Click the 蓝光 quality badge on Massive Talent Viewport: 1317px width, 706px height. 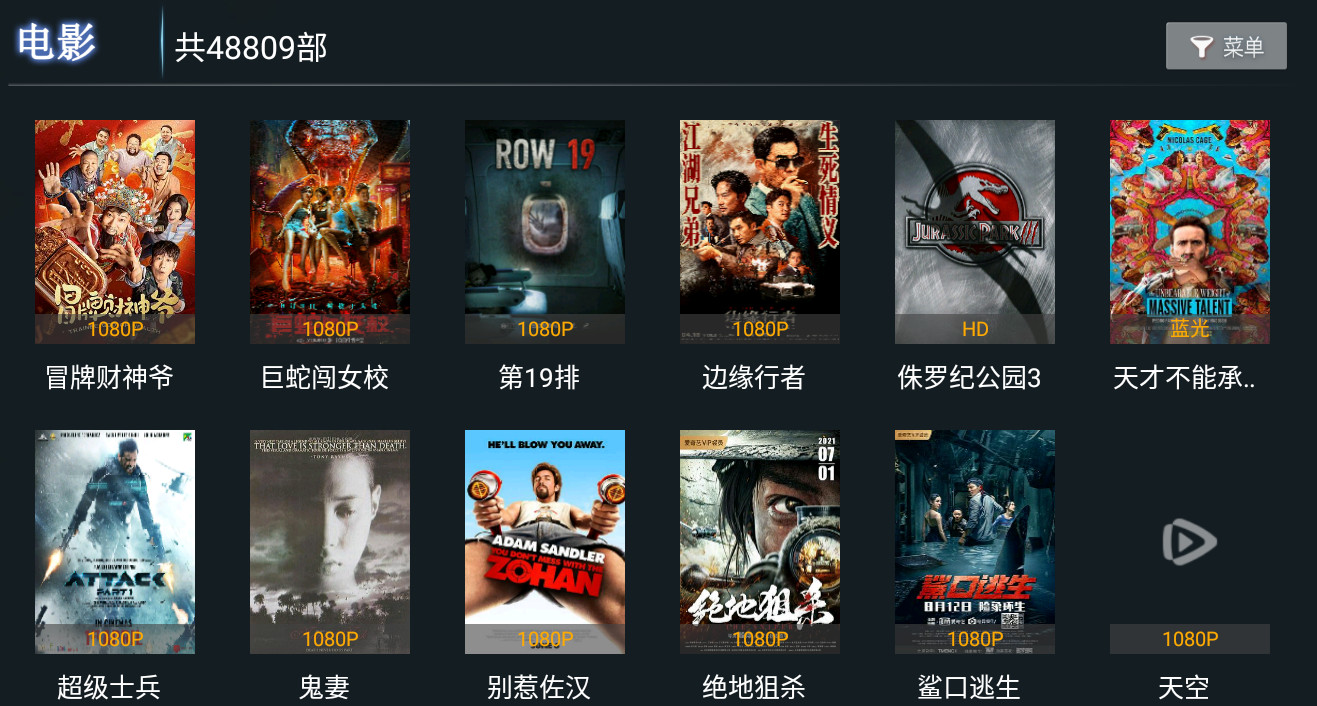coord(1190,329)
